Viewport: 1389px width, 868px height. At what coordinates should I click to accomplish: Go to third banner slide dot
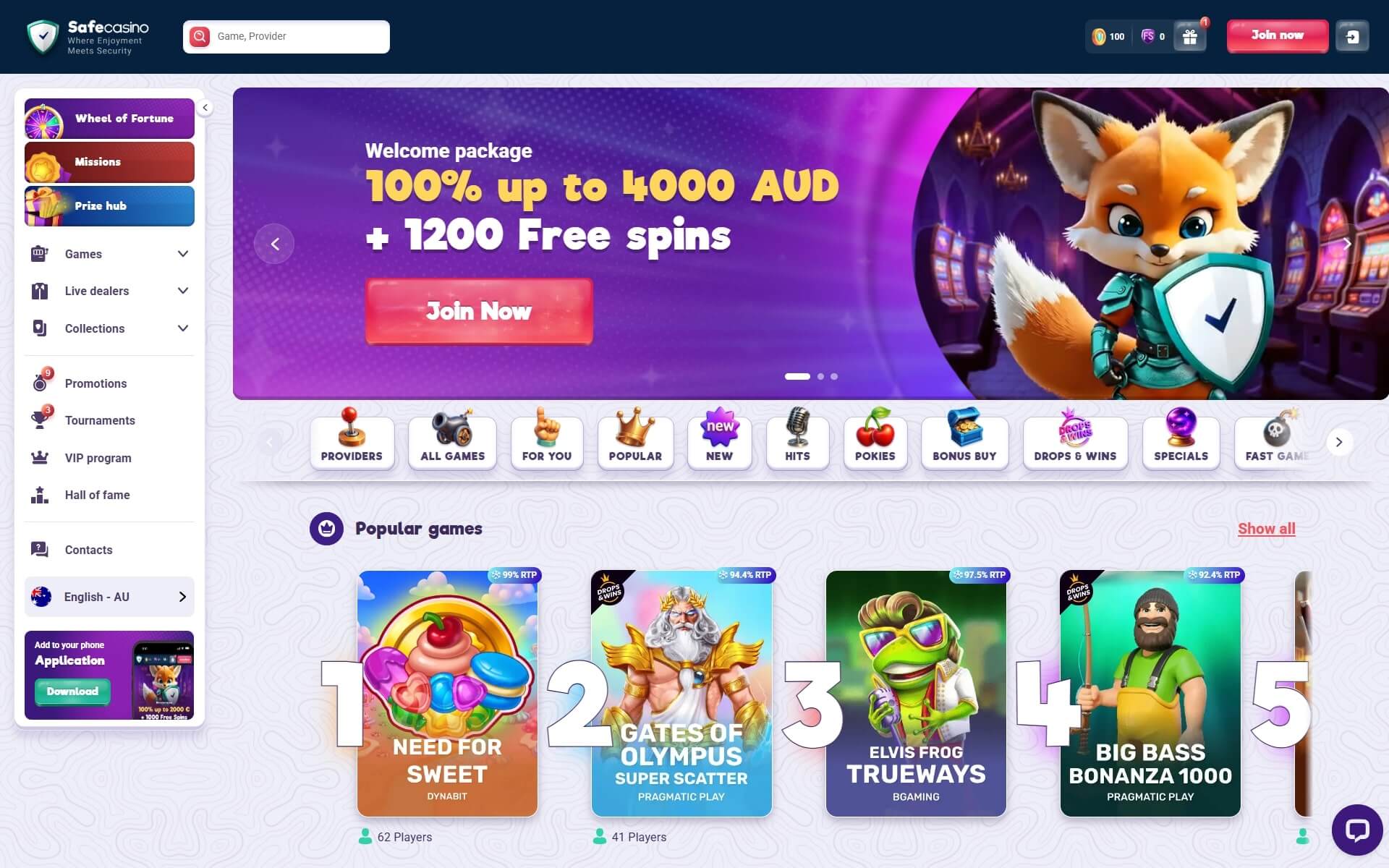[834, 376]
